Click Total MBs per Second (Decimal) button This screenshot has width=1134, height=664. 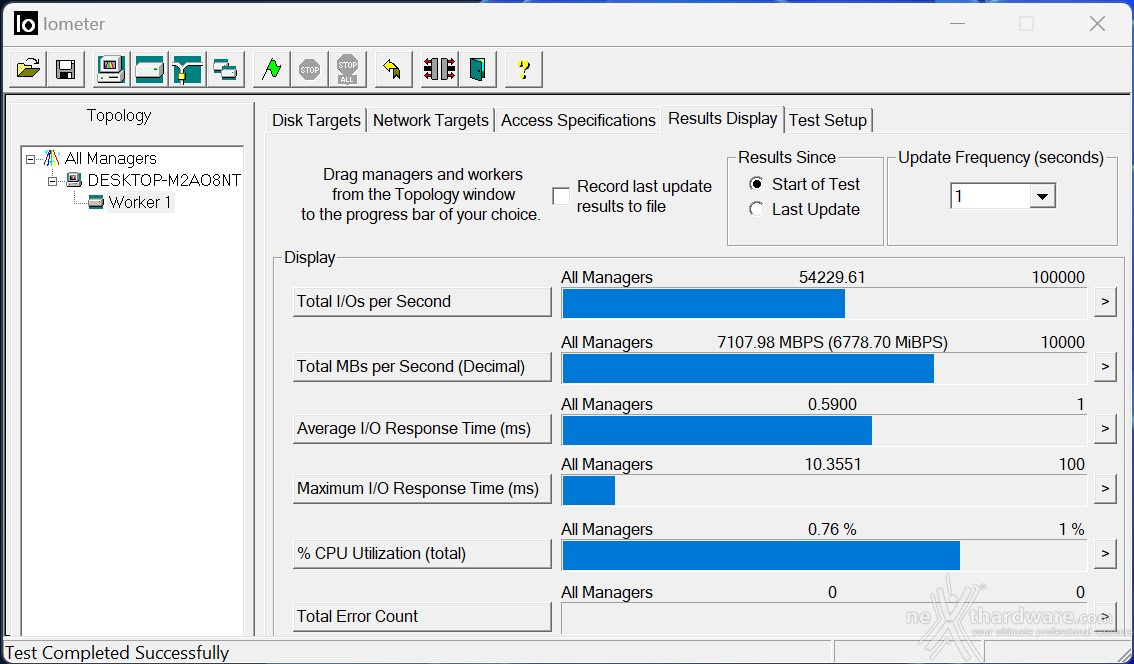click(422, 367)
